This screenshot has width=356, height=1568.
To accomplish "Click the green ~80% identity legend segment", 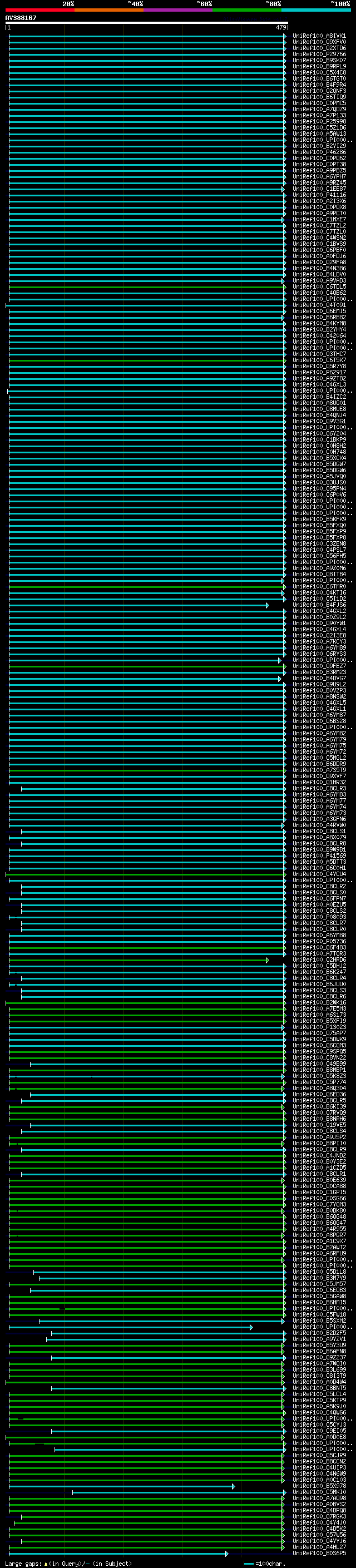I will tap(247, 10).
